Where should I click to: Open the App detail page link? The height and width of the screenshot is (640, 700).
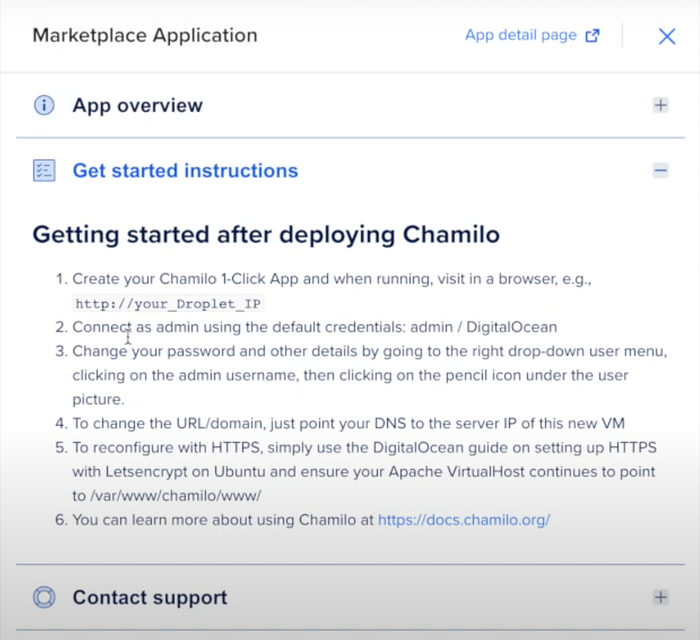pos(521,35)
